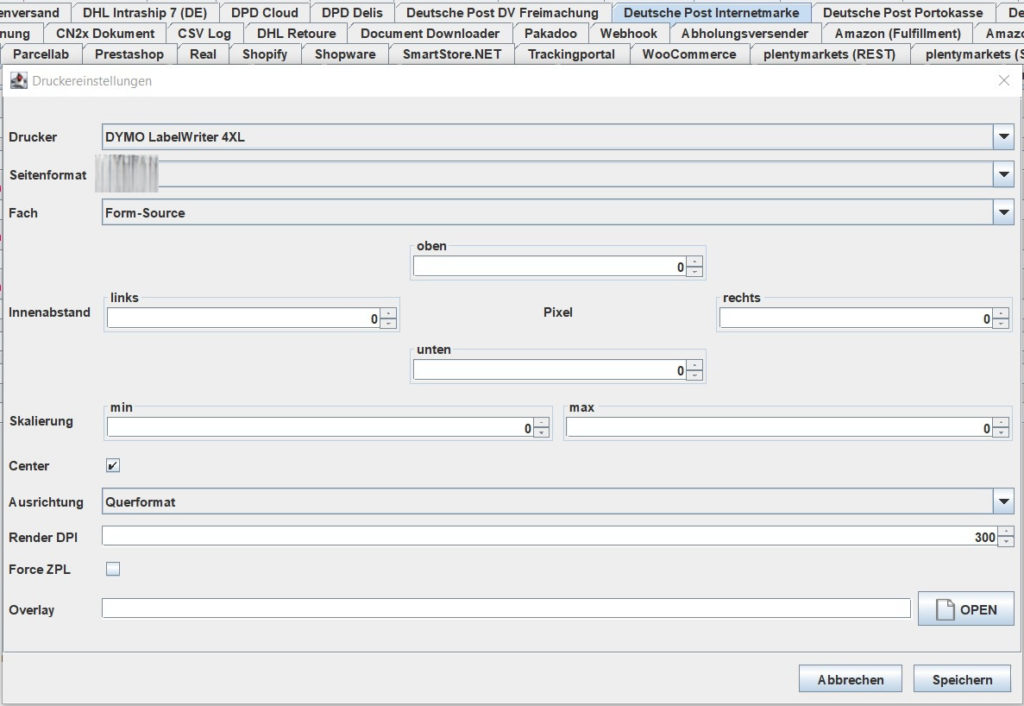Decrease the rechts padding value

(1001, 323)
